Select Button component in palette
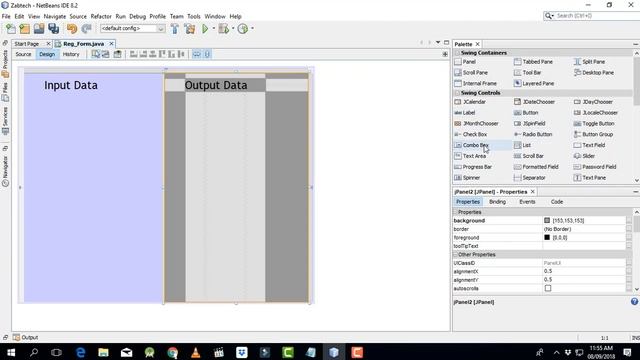The image size is (640, 360). (526, 113)
